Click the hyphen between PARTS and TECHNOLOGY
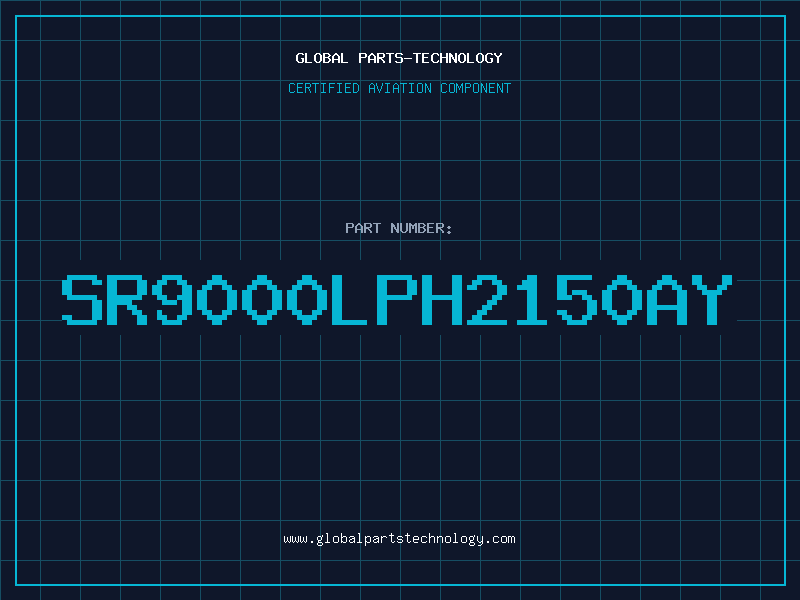Viewport: 800px width, 600px height. coord(408,59)
